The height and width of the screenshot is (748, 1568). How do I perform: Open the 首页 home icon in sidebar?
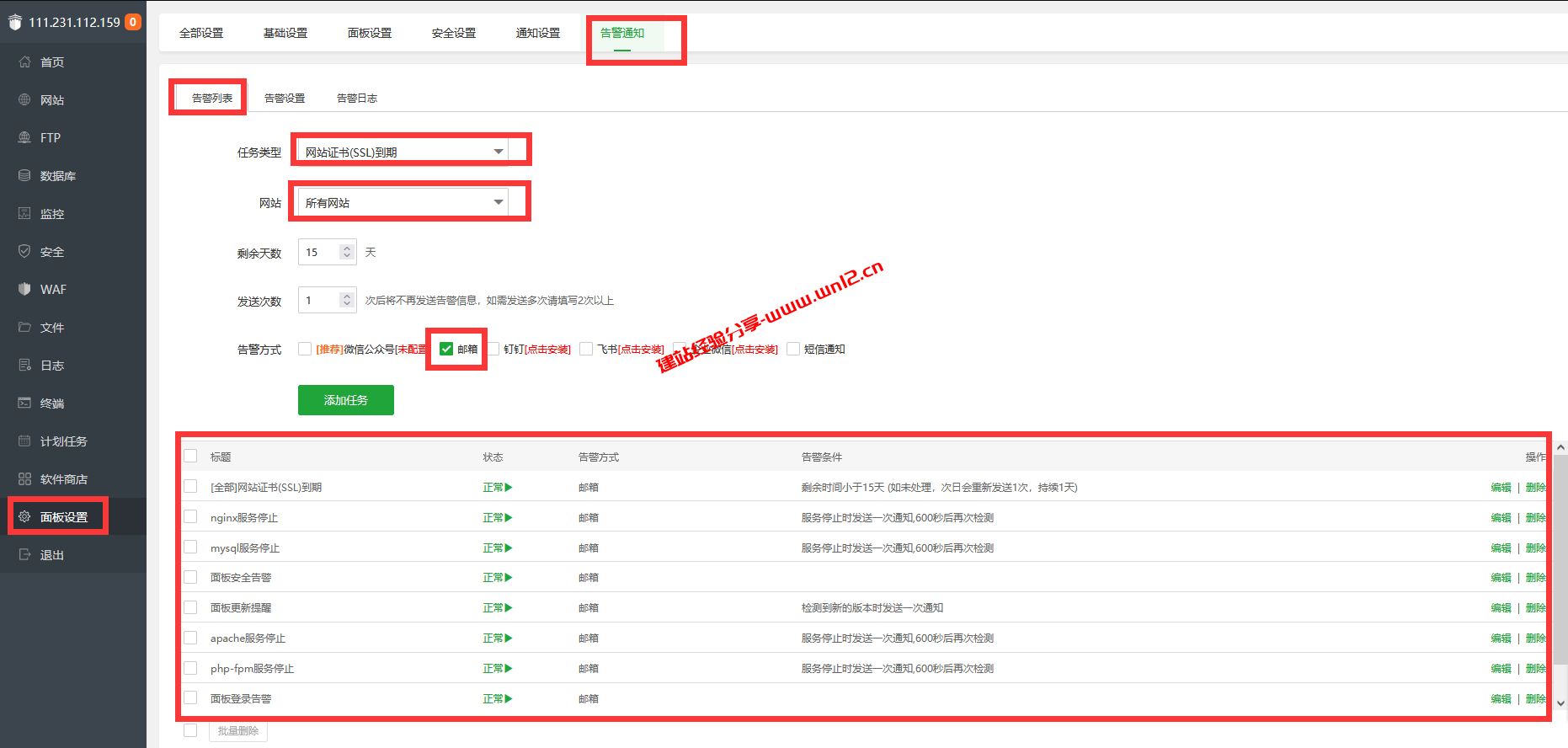(24, 61)
